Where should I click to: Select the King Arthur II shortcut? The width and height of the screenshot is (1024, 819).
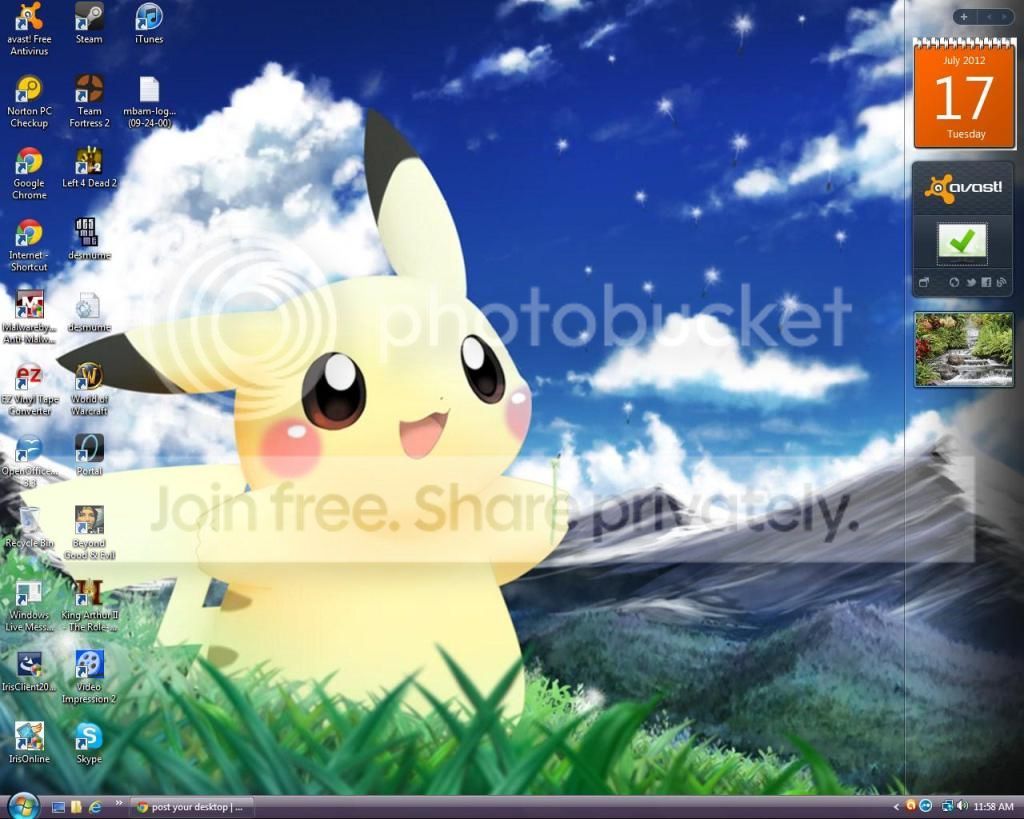tap(89, 605)
